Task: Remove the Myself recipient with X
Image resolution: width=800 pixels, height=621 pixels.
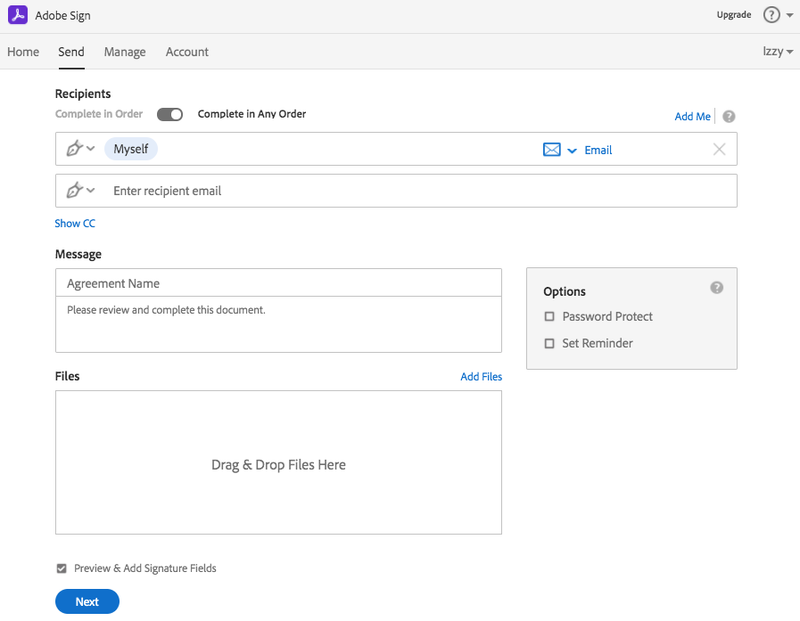Action: pos(719,149)
